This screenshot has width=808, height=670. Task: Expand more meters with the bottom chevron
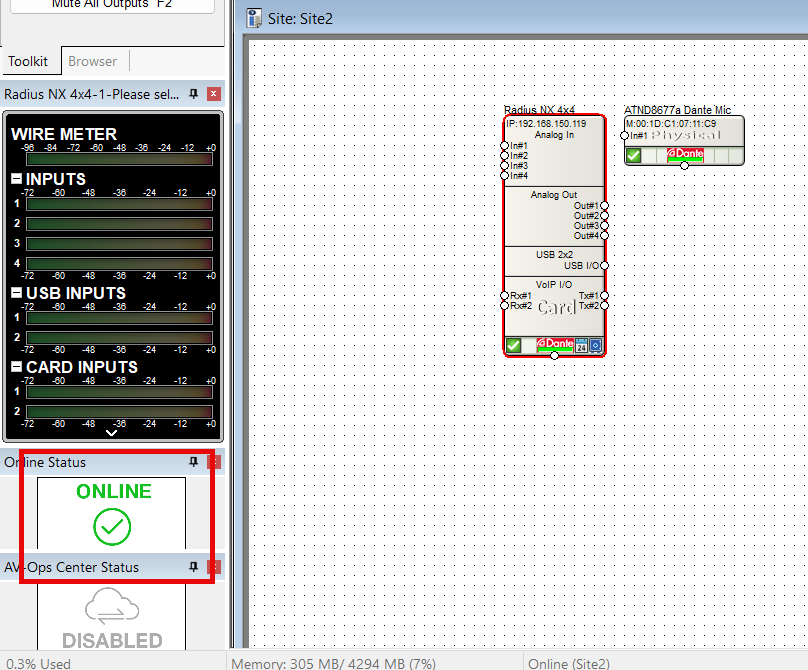(111, 433)
